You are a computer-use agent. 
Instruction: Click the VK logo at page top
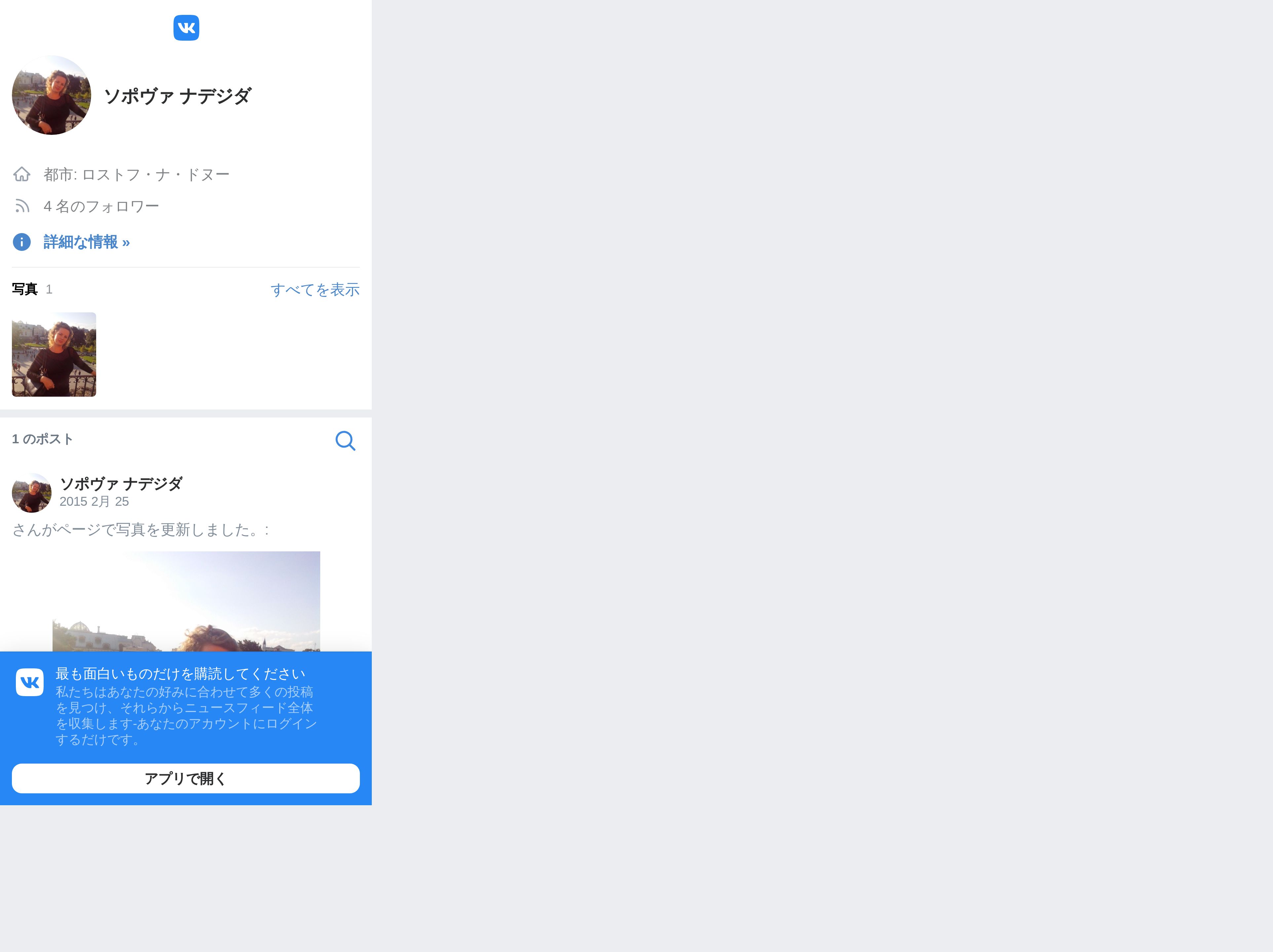pos(186,28)
